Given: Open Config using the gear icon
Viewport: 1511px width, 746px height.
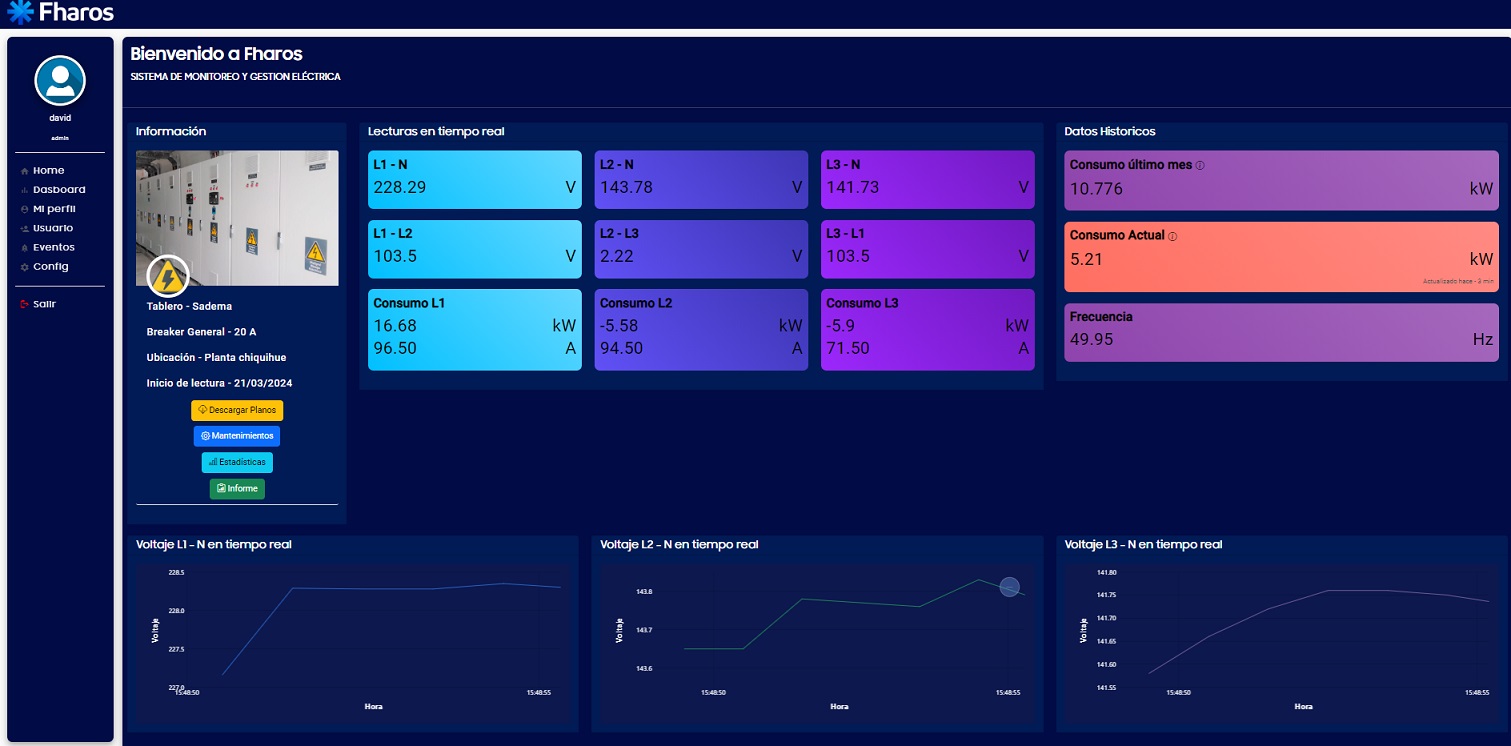Looking at the screenshot, I should point(24,267).
